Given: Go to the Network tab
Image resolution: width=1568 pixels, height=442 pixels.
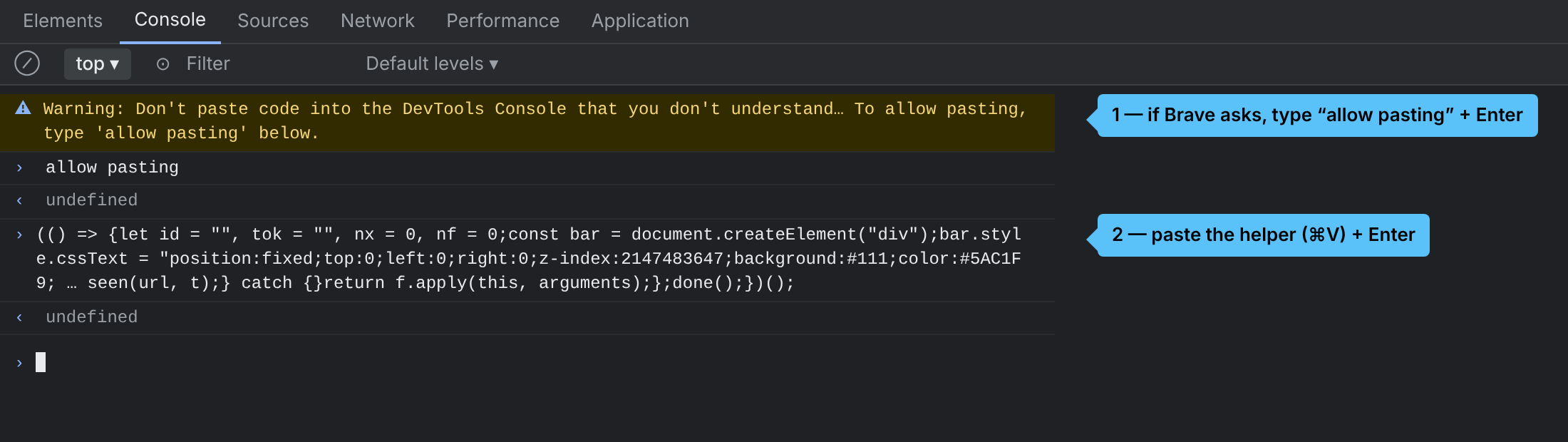Looking at the screenshot, I should [378, 21].
